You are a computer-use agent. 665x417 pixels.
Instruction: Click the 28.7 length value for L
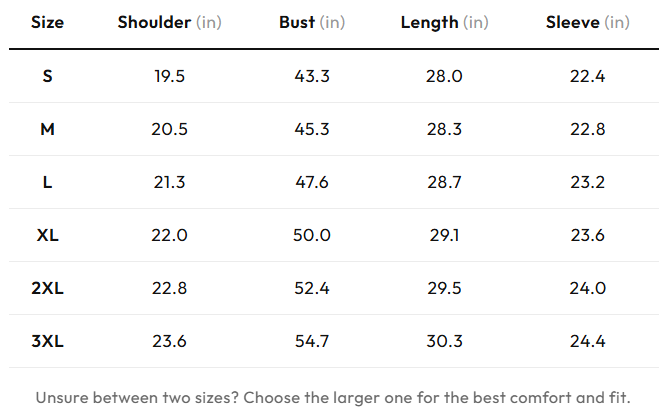pyautogui.click(x=444, y=182)
